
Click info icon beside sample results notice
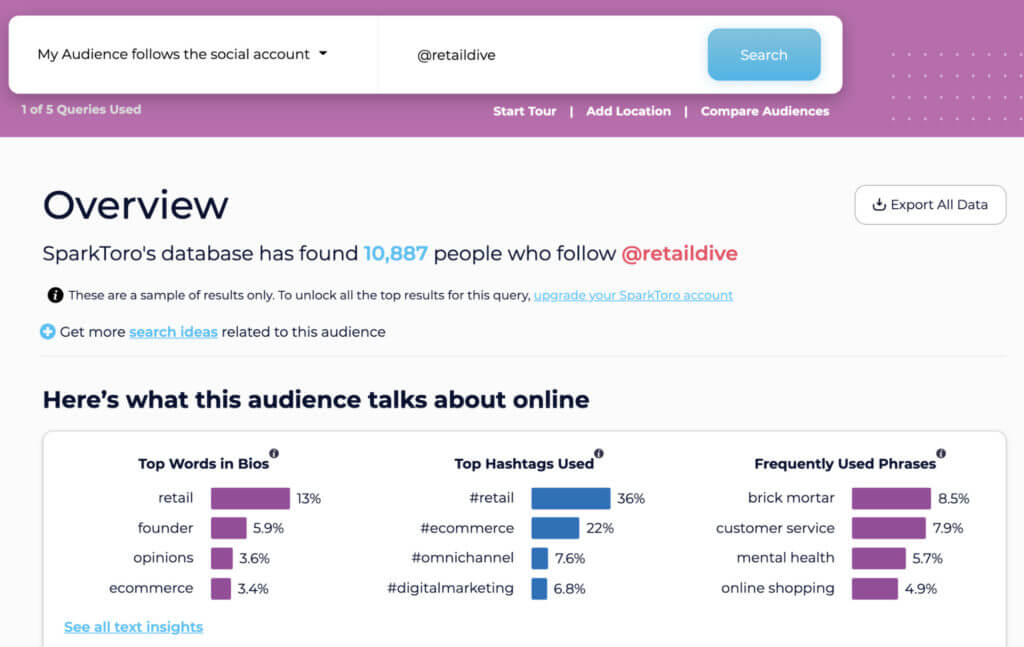pos(55,295)
